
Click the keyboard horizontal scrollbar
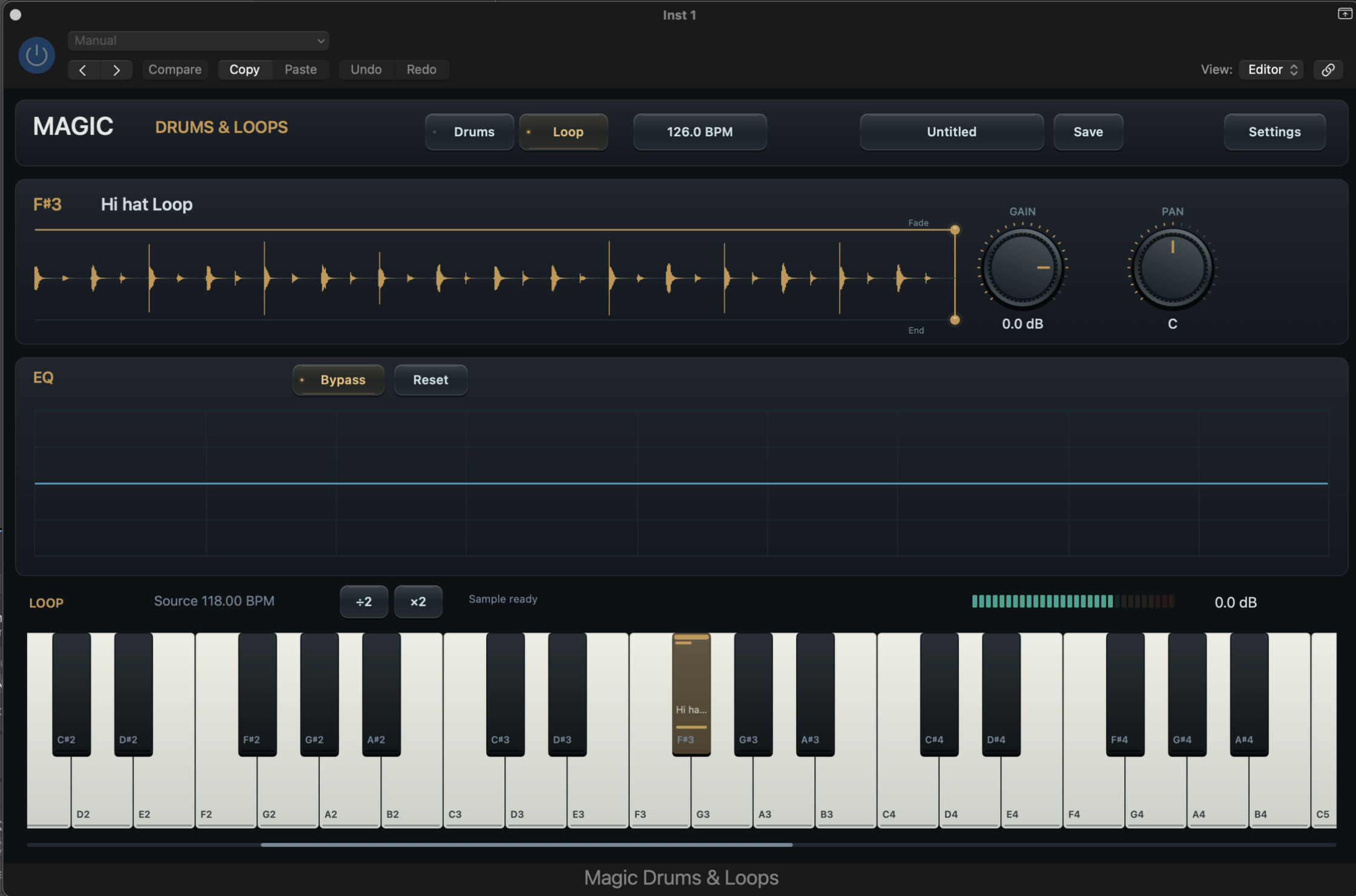527,845
